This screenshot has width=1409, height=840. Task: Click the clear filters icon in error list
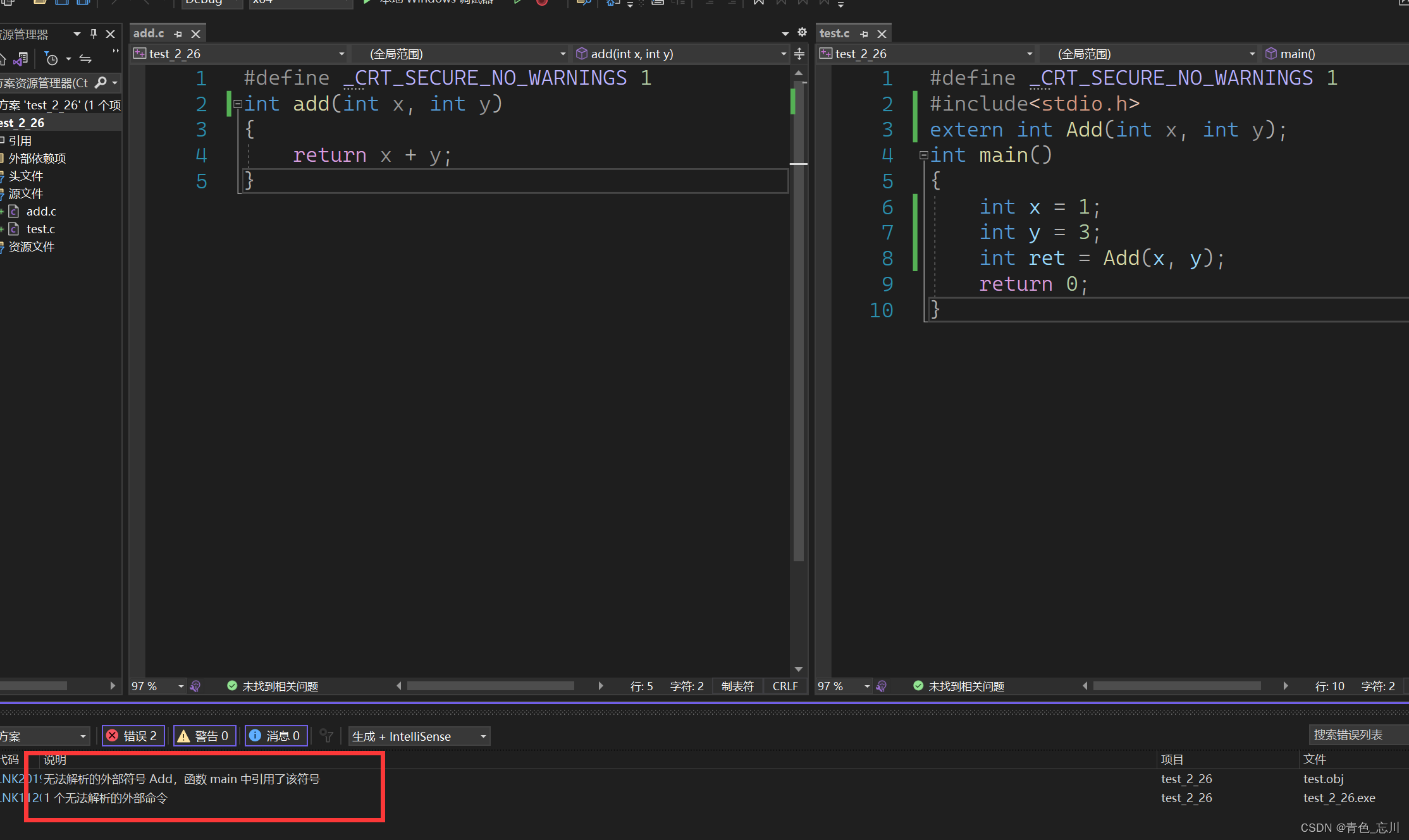[326, 736]
